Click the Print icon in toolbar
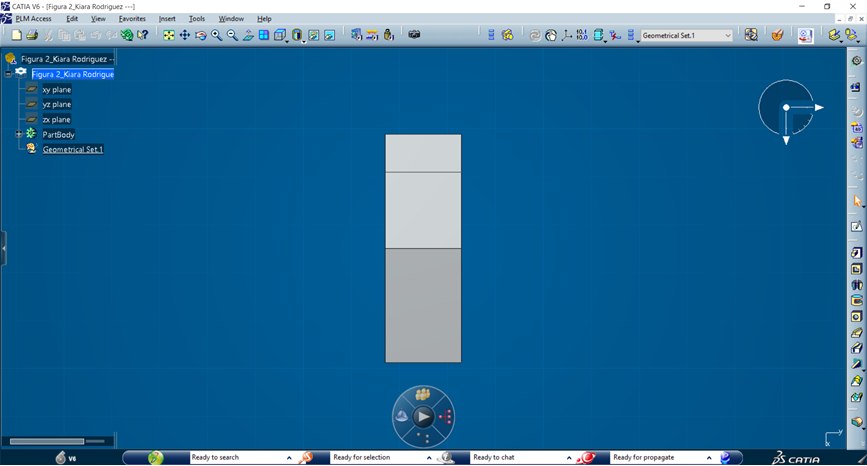The width and height of the screenshot is (867, 466). pos(32,35)
